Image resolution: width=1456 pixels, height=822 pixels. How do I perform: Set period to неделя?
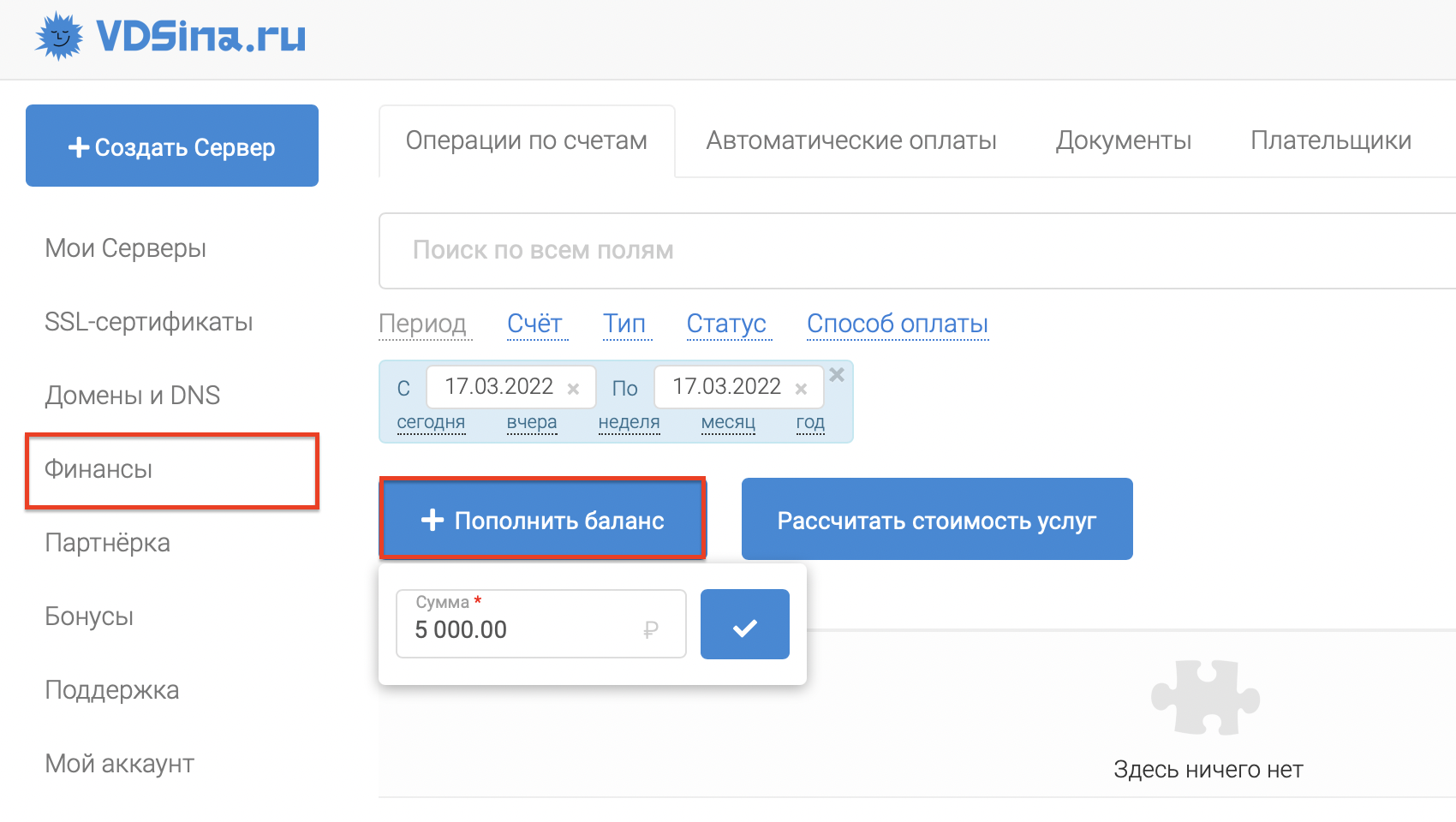click(x=630, y=422)
